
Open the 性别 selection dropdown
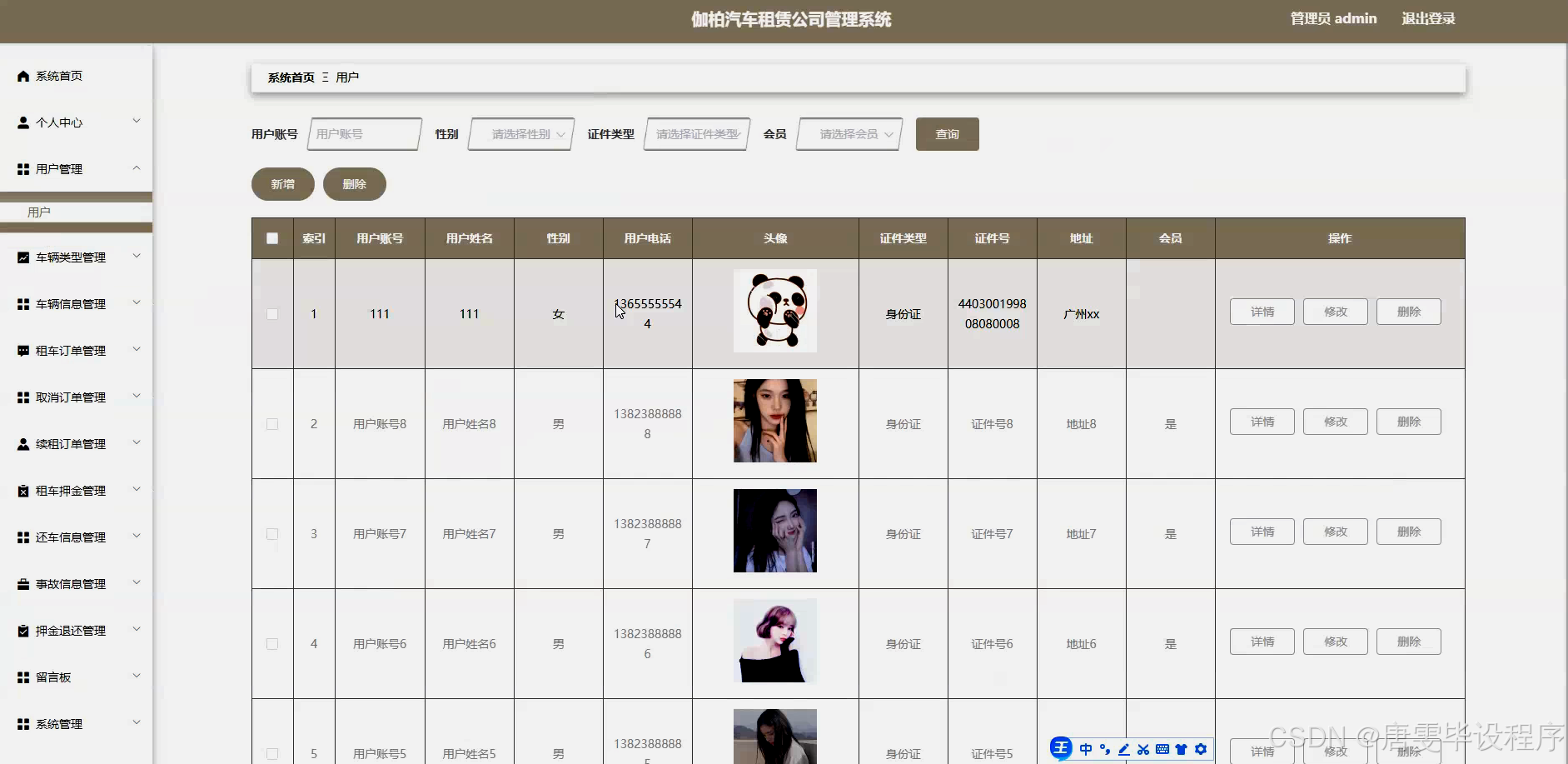coord(521,134)
